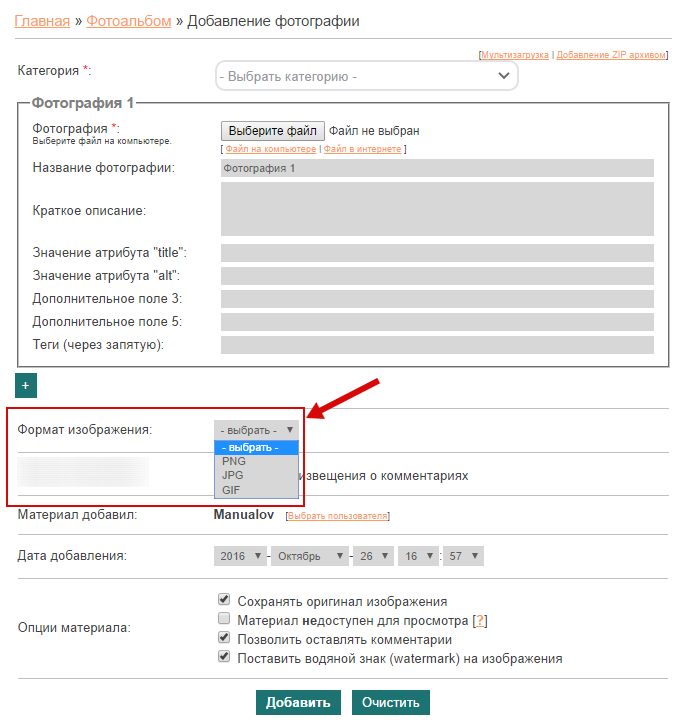Select PNG from format list
Viewport: 684px width, 727px height.
pyautogui.click(x=234, y=462)
